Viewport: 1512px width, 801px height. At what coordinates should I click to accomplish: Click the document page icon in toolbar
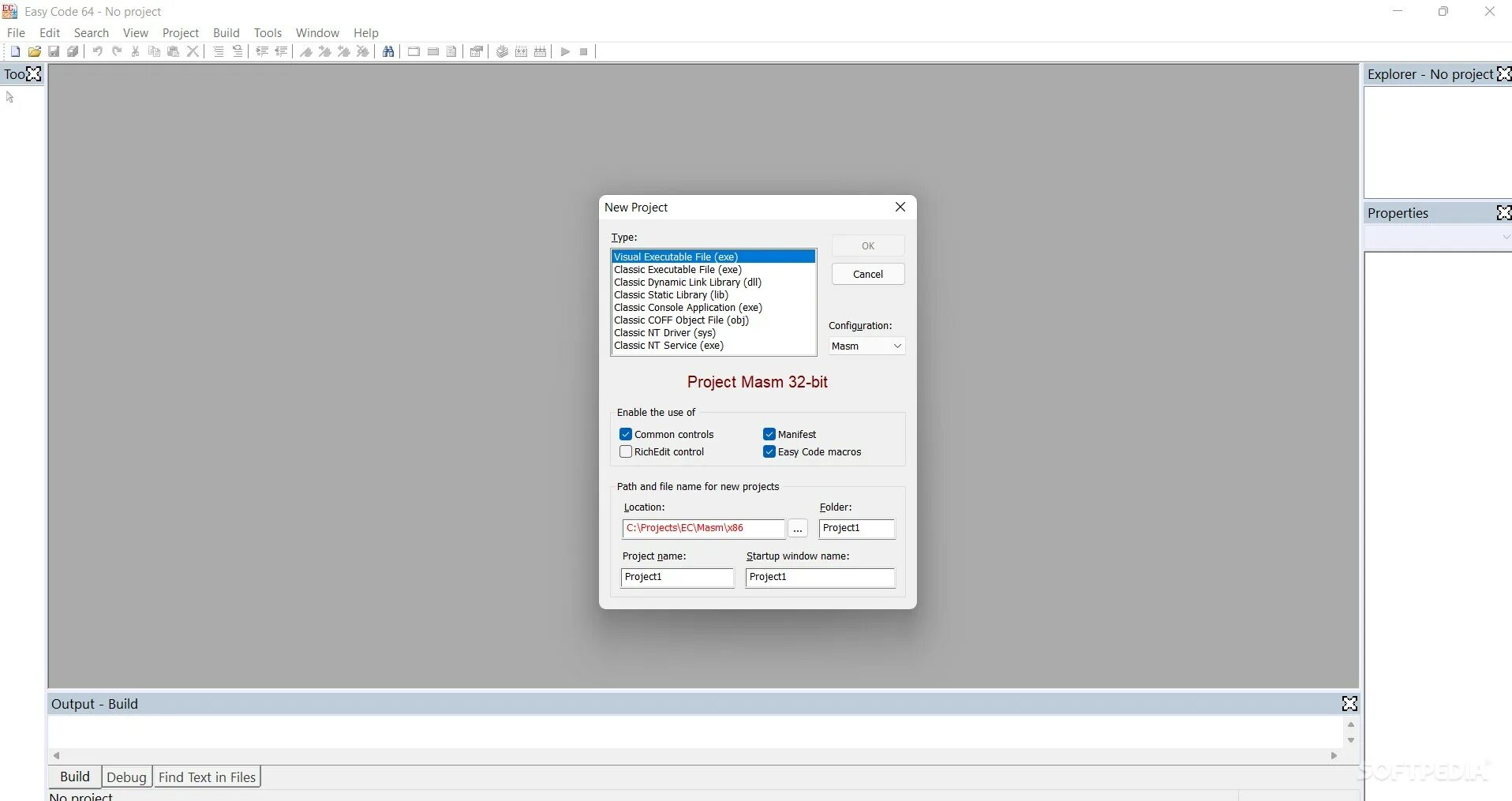click(x=451, y=52)
